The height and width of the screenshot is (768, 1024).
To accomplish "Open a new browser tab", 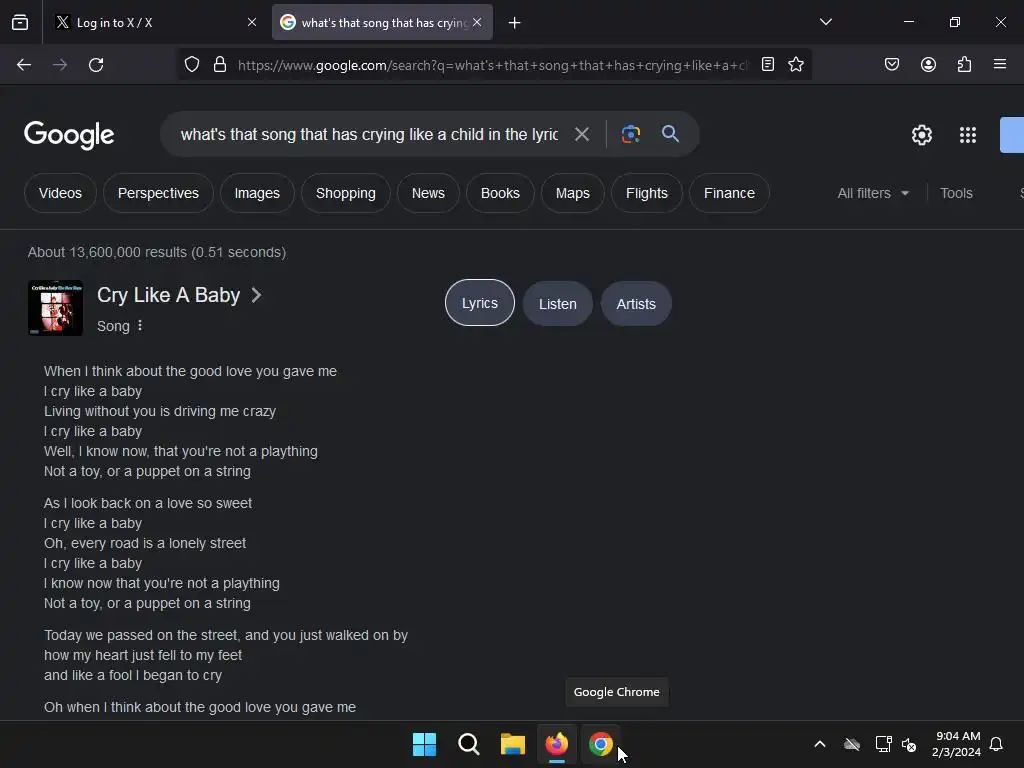I will (515, 23).
